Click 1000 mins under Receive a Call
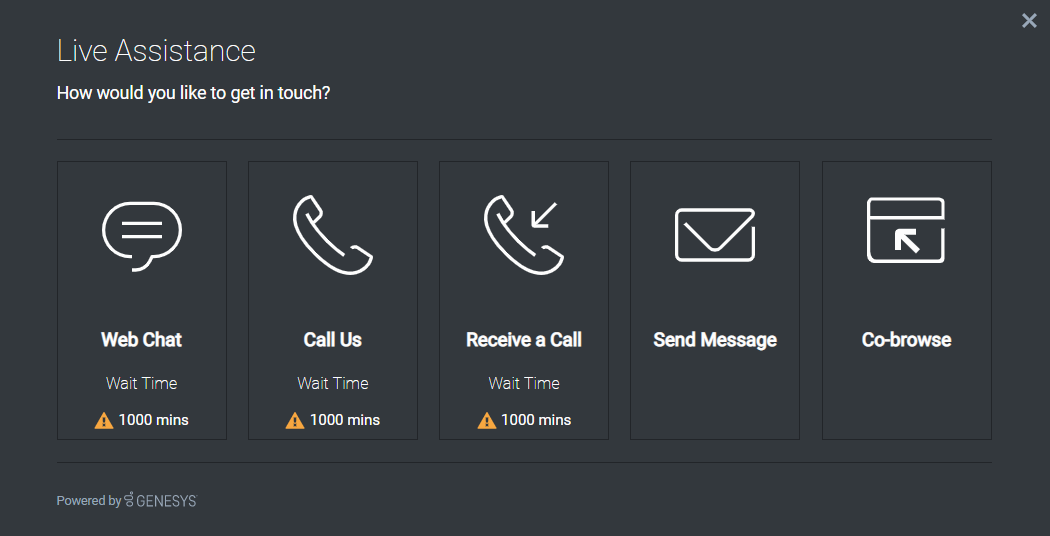The image size is (1050, 536). tap(536, 420)
